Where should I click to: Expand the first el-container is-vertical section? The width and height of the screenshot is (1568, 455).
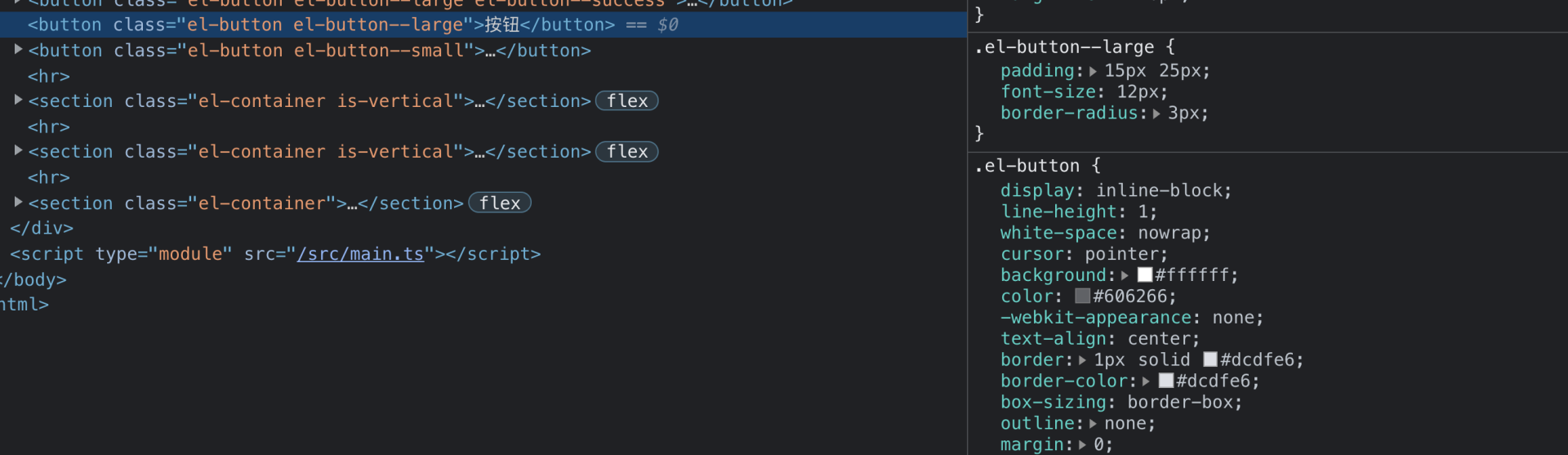(18, 100)
